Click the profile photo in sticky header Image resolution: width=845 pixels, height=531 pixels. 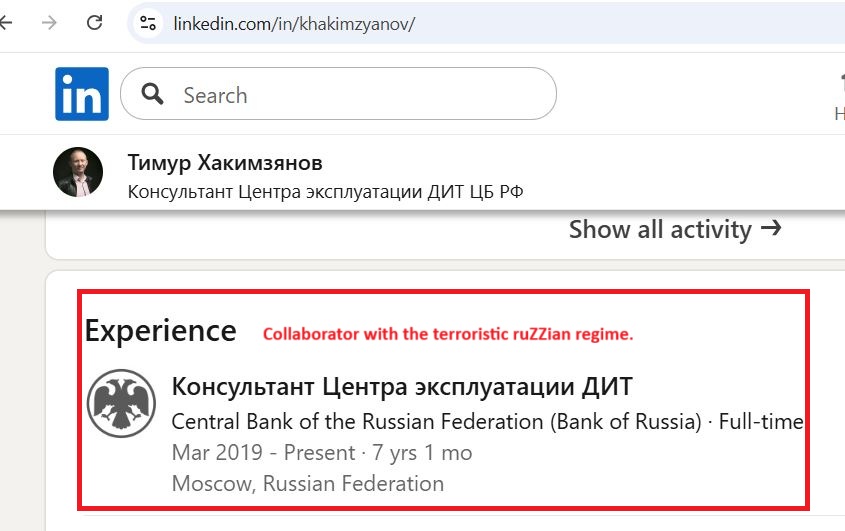[x=78, y=173]
